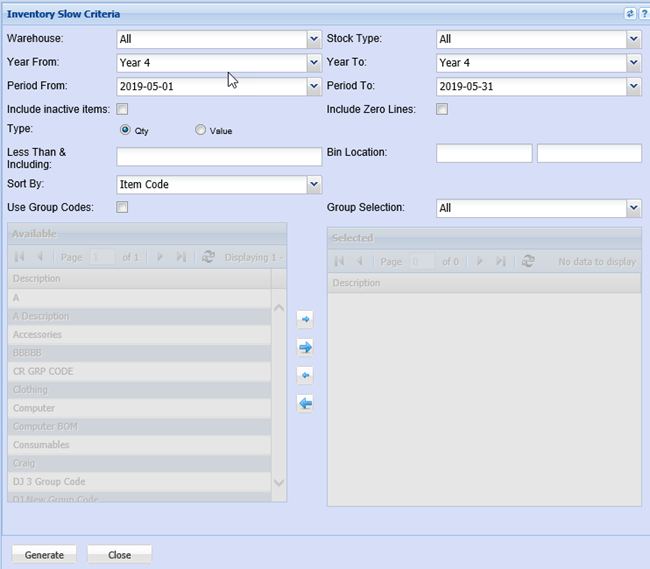This screenshot has height=569, width=650.
Task: Expand the Stock Type dropdown
Action: pyautogui.click(x=634, y=39)
